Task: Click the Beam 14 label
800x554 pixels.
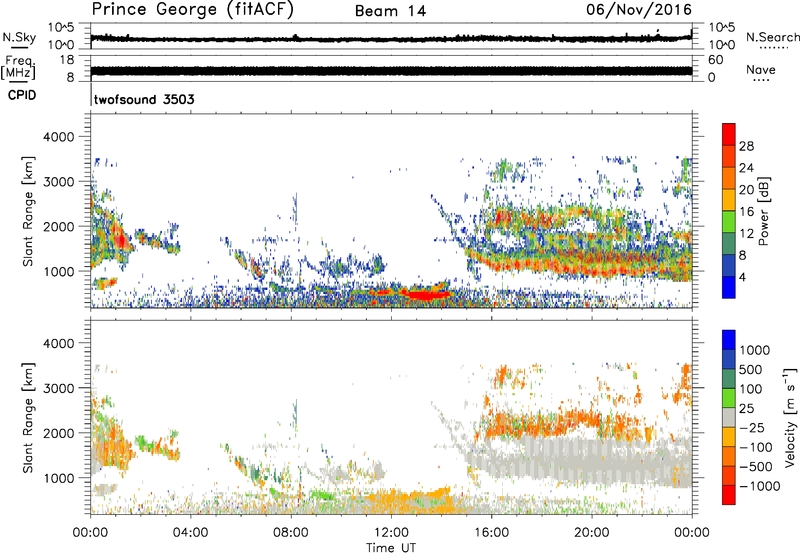Action: click(390, 11)
